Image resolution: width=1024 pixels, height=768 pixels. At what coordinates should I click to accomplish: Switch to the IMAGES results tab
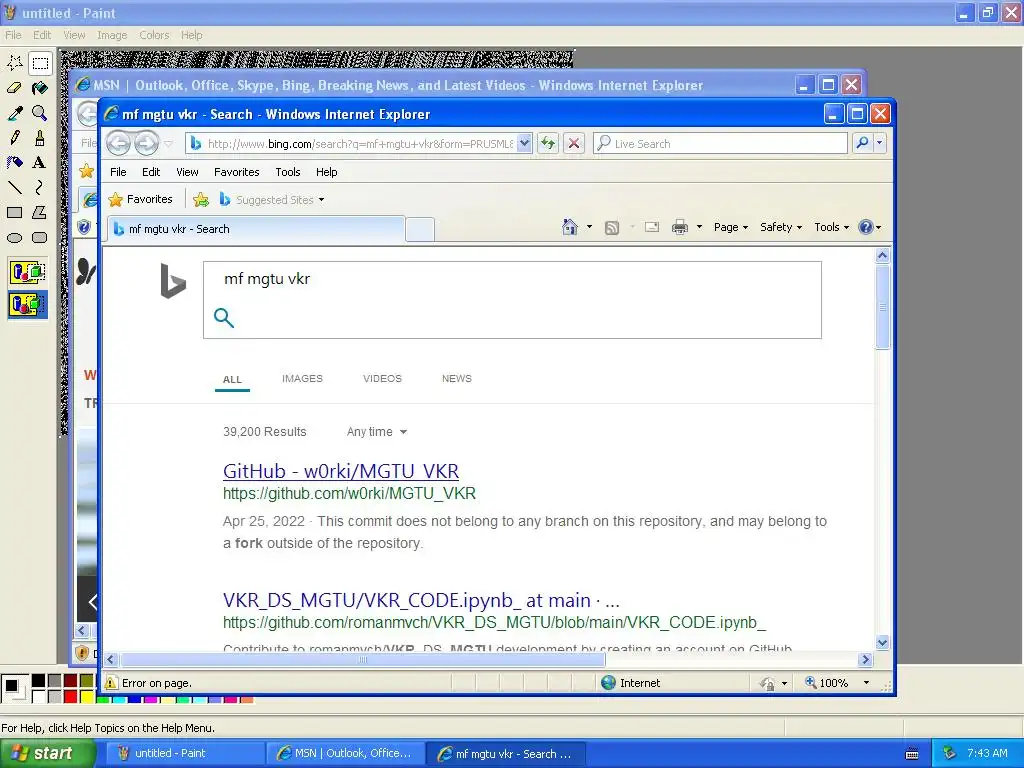coord(302,378)
